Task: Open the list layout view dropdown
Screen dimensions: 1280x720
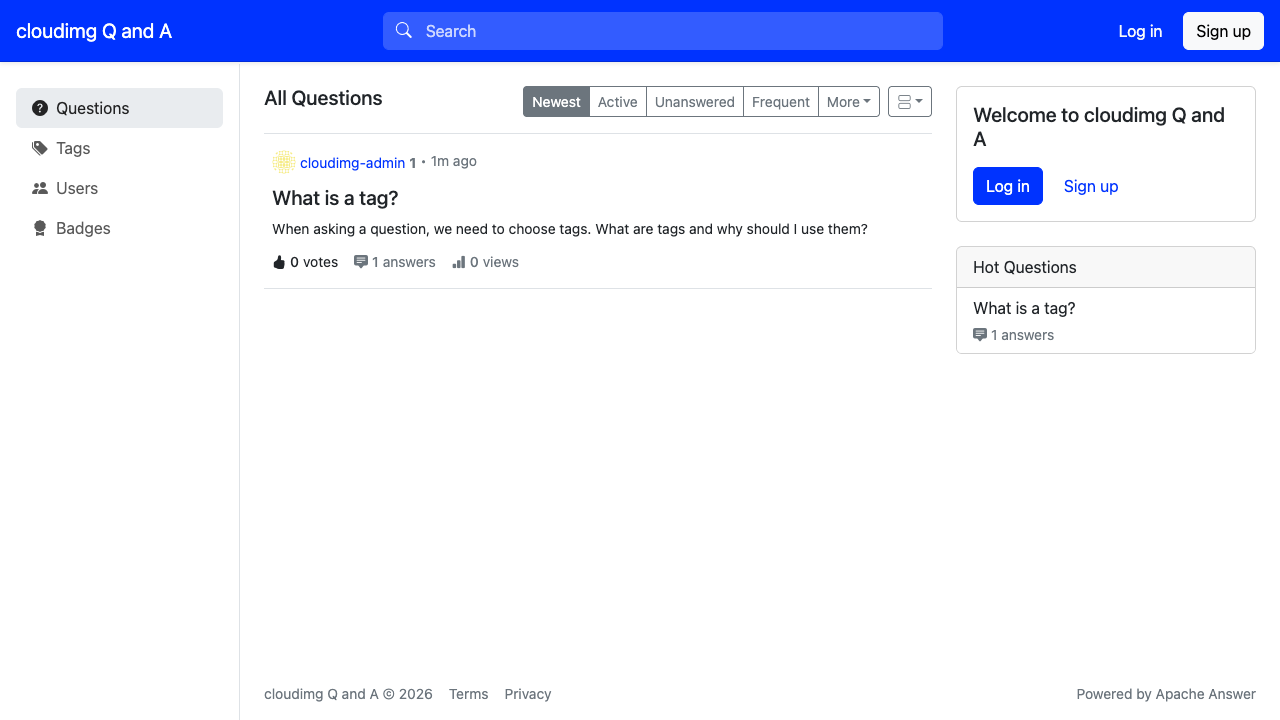Action: [910, 102]
